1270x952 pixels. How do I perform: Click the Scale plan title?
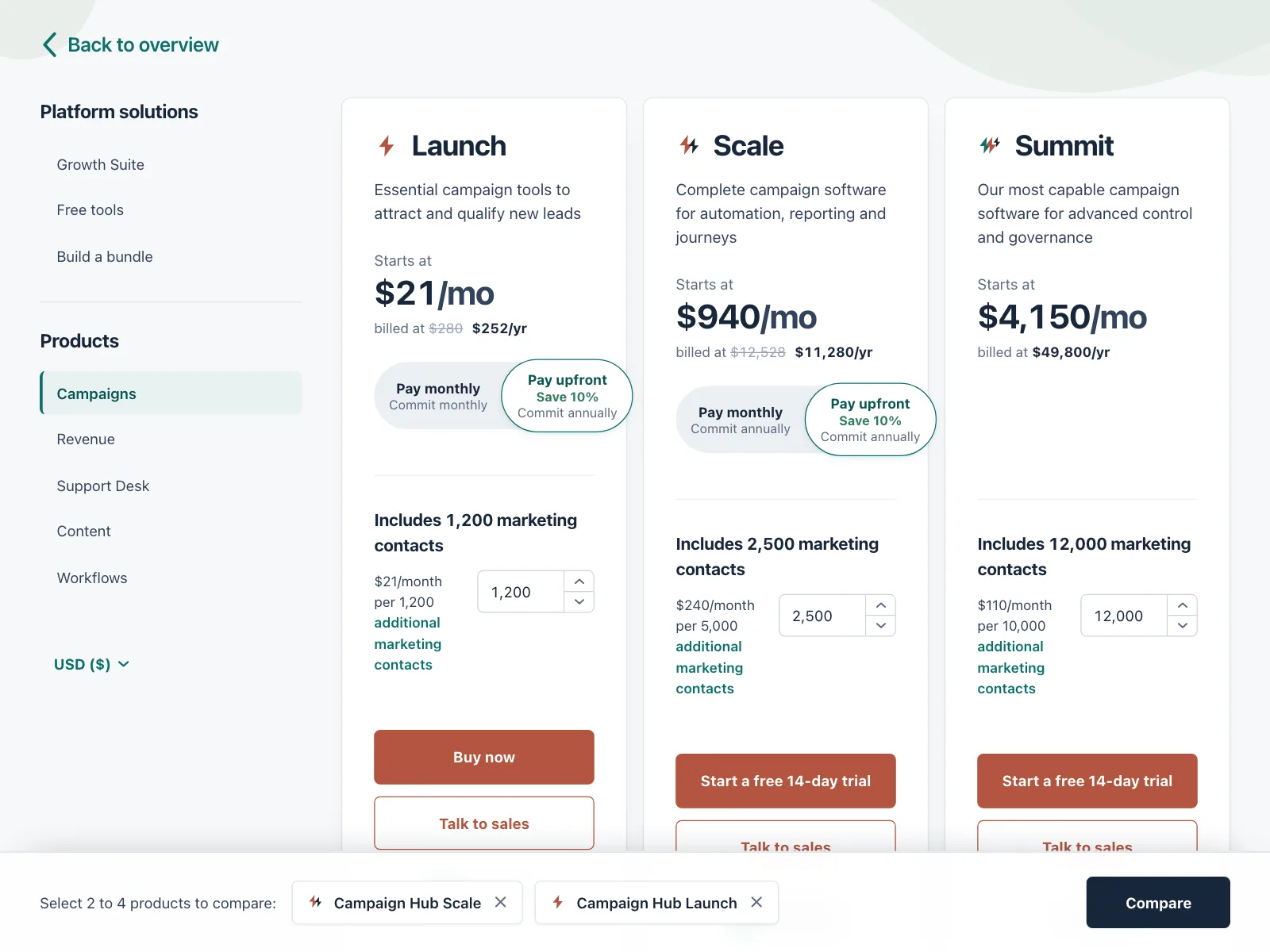[749, 146]
